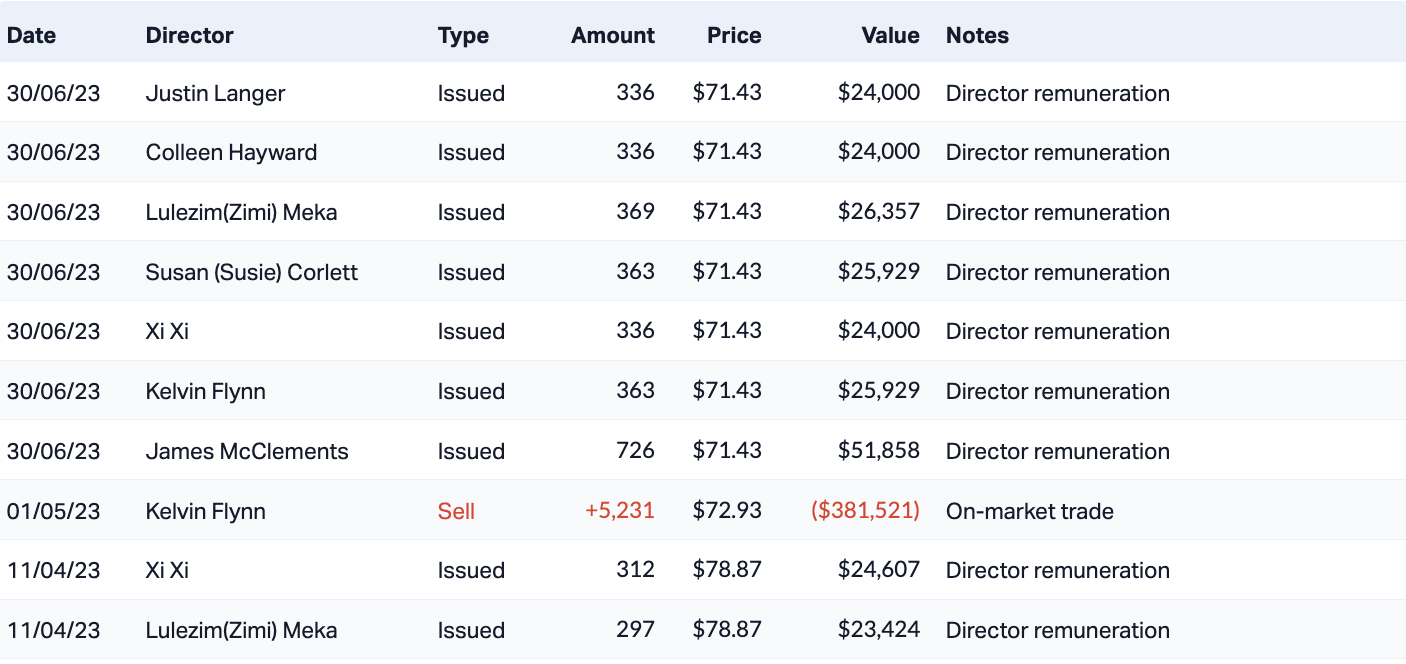
Task: Select the Susan (Susie) Corlett name
Action: tap(251, 272)
